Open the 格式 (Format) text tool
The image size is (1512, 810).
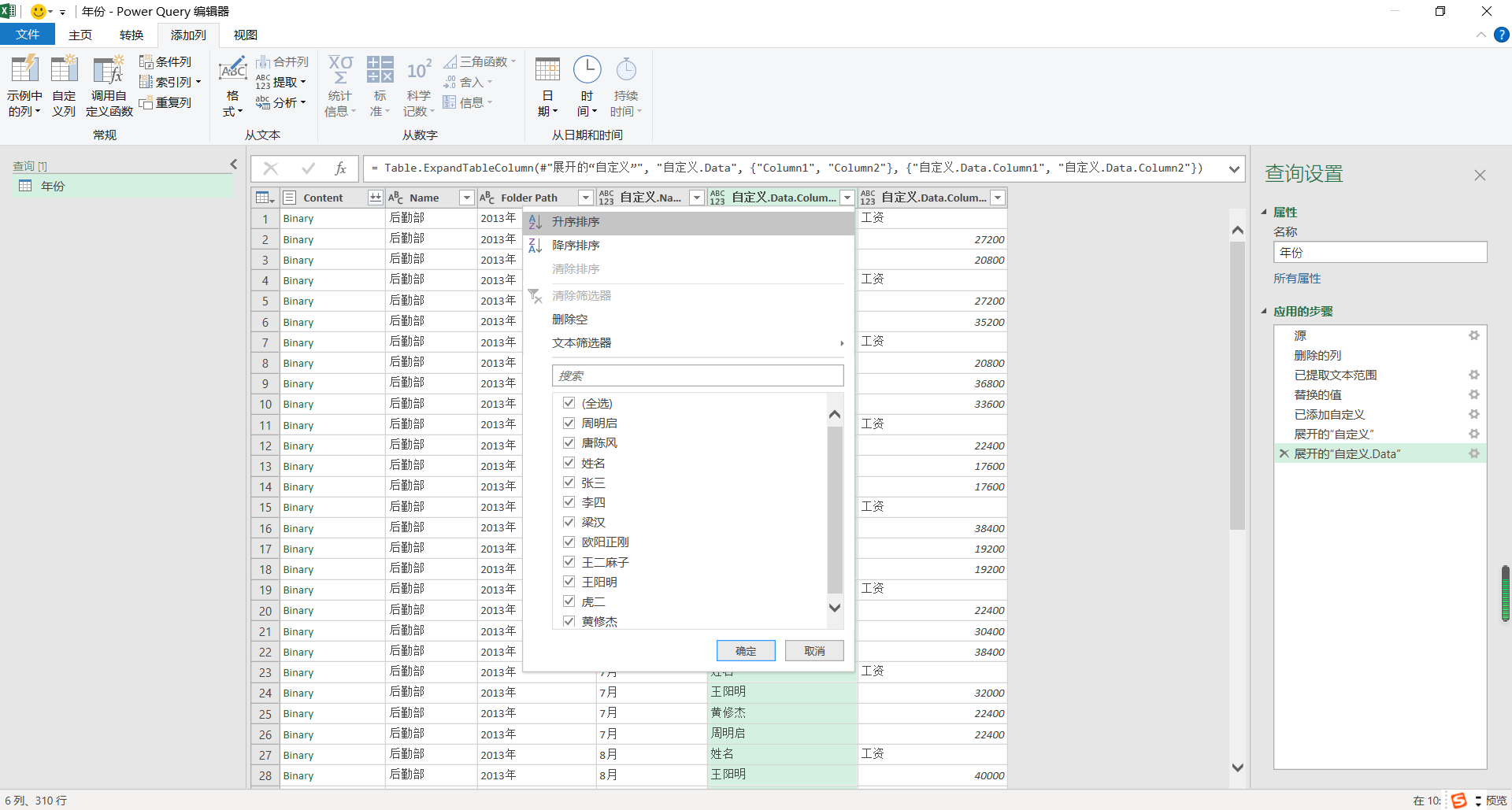(x=232, y=87)
